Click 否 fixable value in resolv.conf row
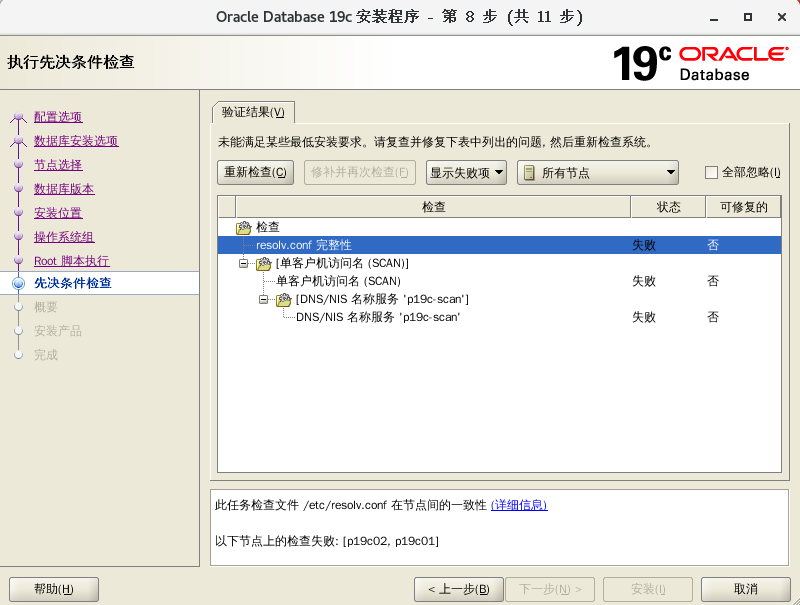Image resolution: width=800 pixels, height=605 pixels. point(713,245)
